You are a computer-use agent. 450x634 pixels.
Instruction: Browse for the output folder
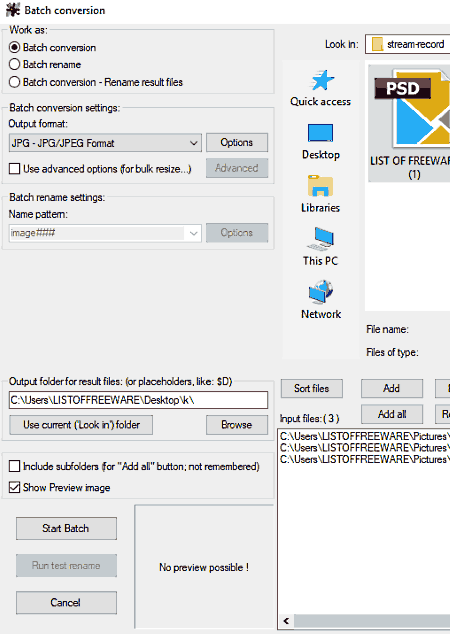pos(237,425)
